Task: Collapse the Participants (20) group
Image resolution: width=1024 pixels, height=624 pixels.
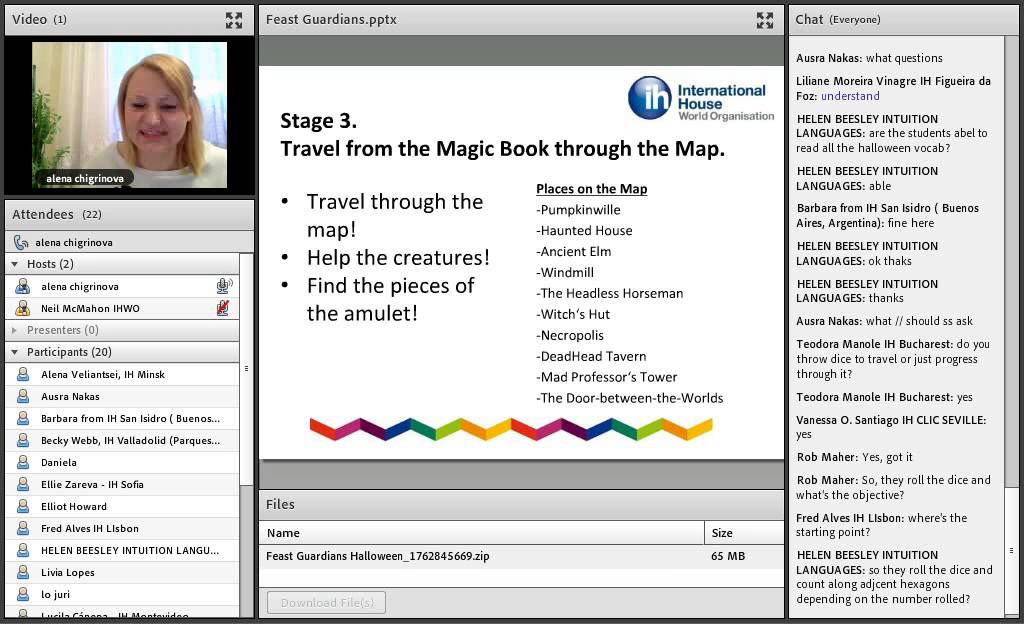Action: (x=14, y=352)
